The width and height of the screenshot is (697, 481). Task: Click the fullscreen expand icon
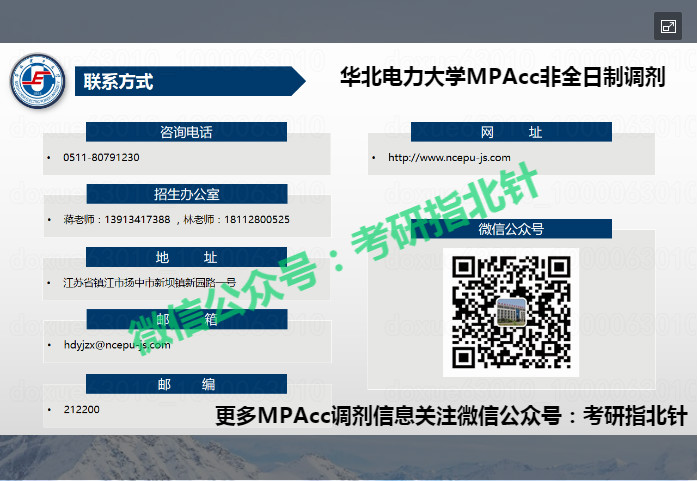(x=668, y=26)
